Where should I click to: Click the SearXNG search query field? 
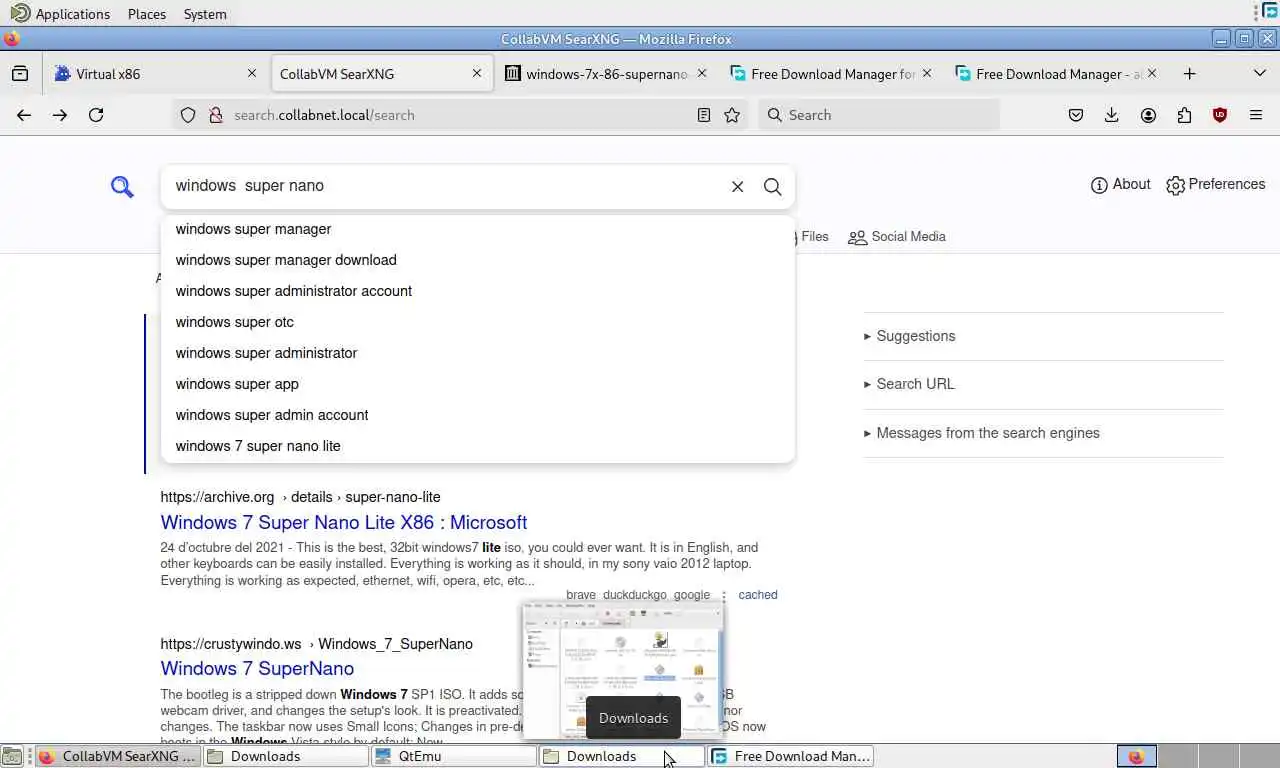(x=445, y=186)
